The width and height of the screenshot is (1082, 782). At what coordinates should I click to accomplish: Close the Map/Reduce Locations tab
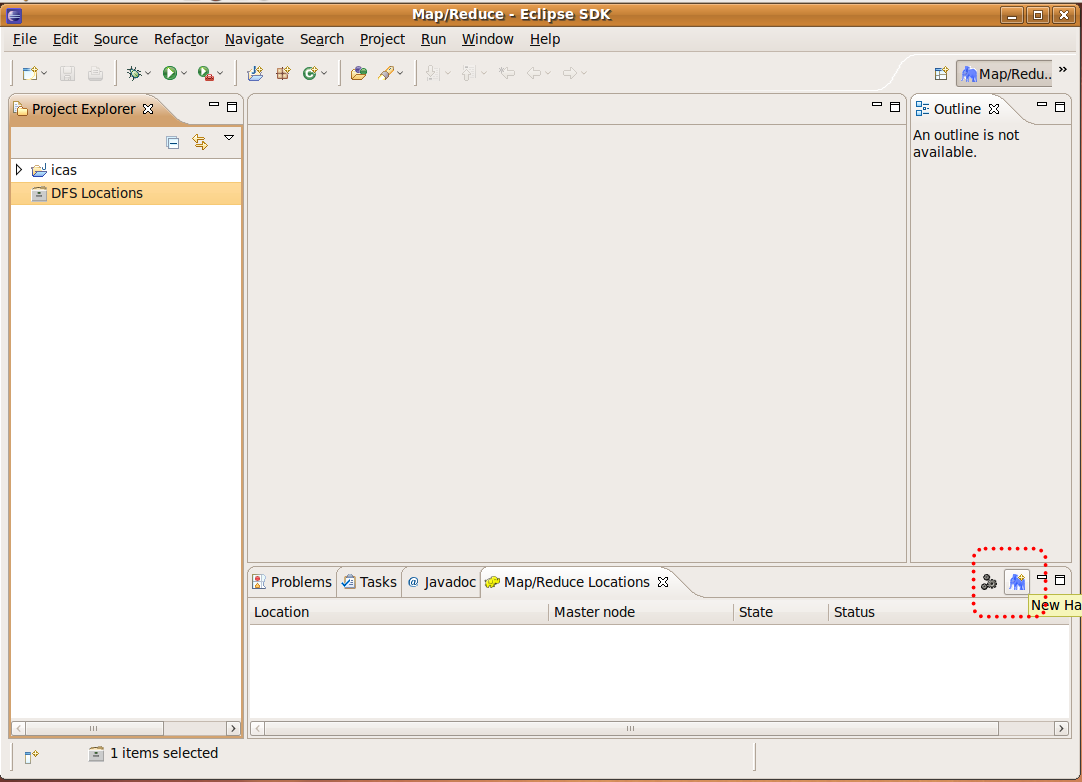click(x=662, y=581)
